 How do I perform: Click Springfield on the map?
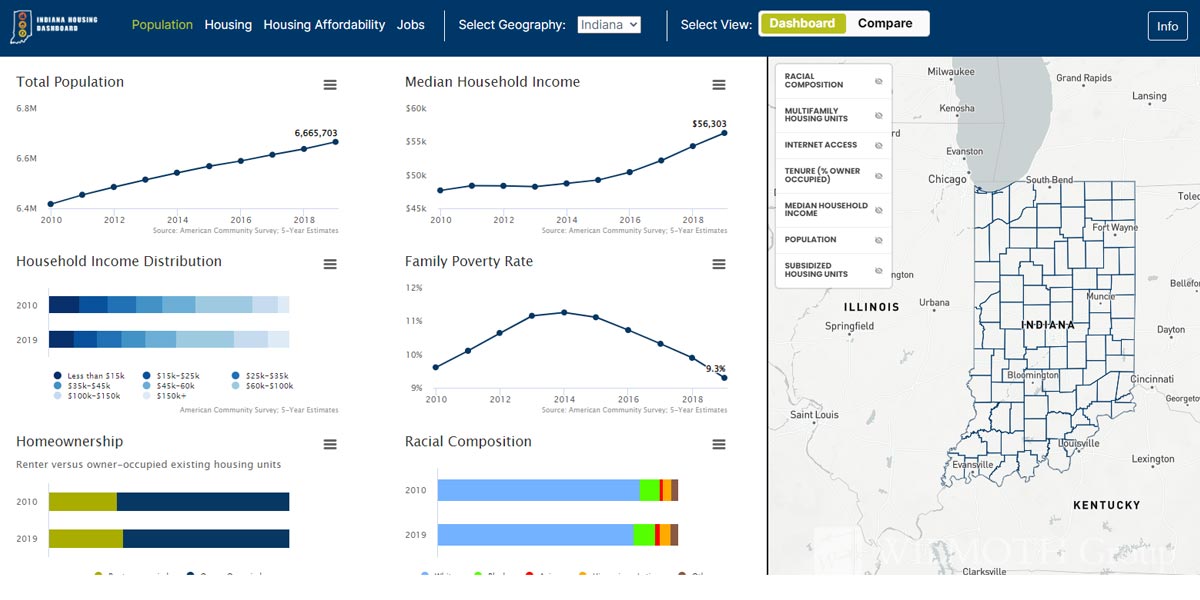pyautogui.click(x=849, y=326)
